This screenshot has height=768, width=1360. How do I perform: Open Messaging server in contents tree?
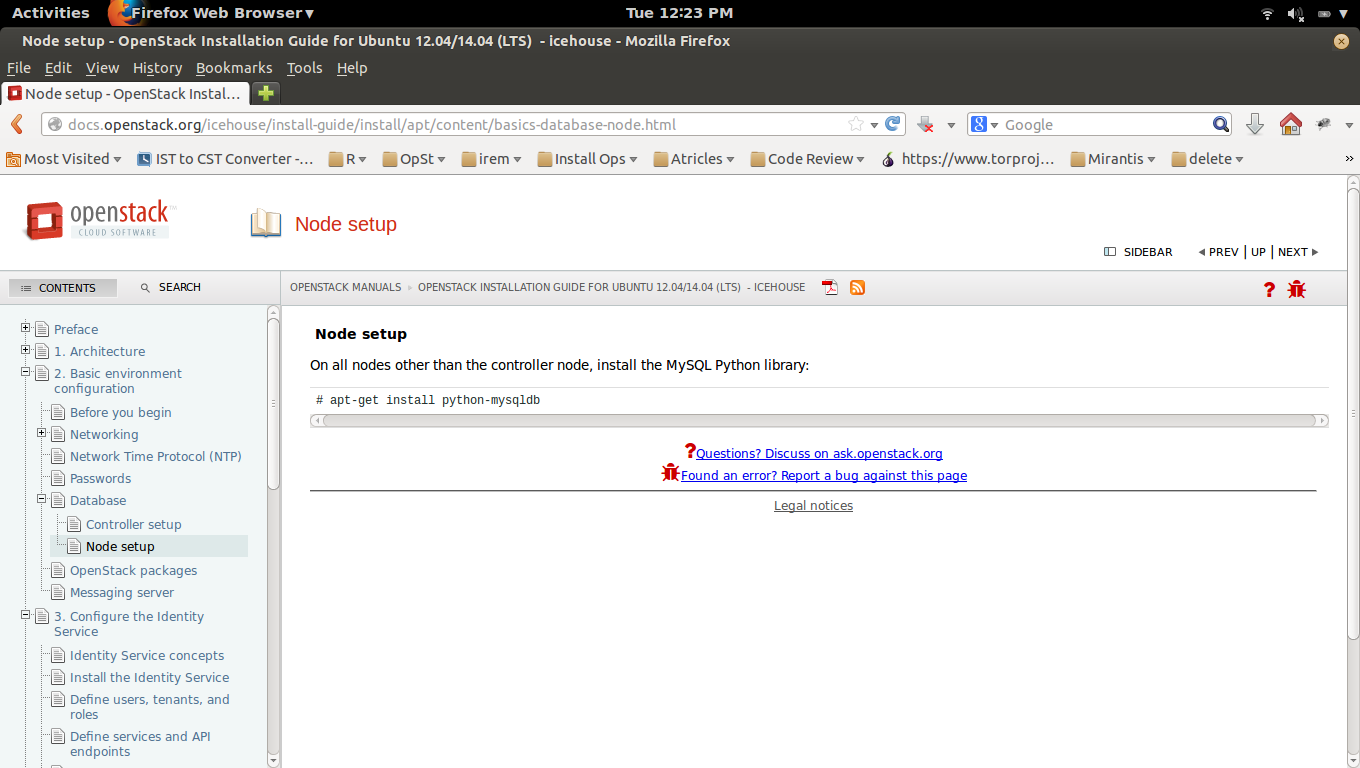[122, 592]
